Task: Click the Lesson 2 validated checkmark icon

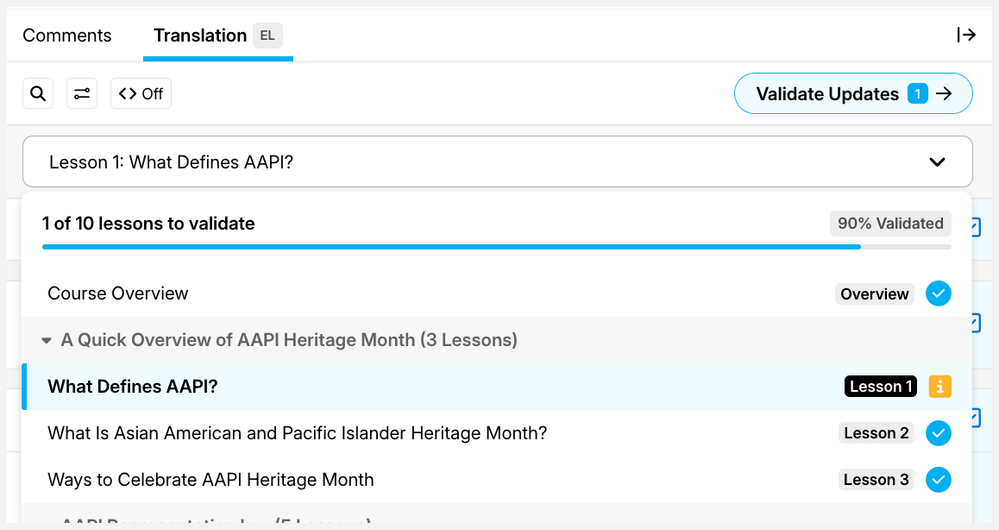Action: click(x=938, y=433)
